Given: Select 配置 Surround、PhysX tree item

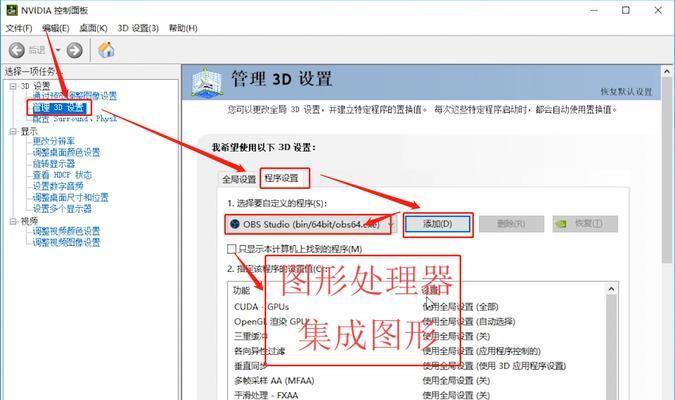Looking at the screenshot, I should point(74,118).
